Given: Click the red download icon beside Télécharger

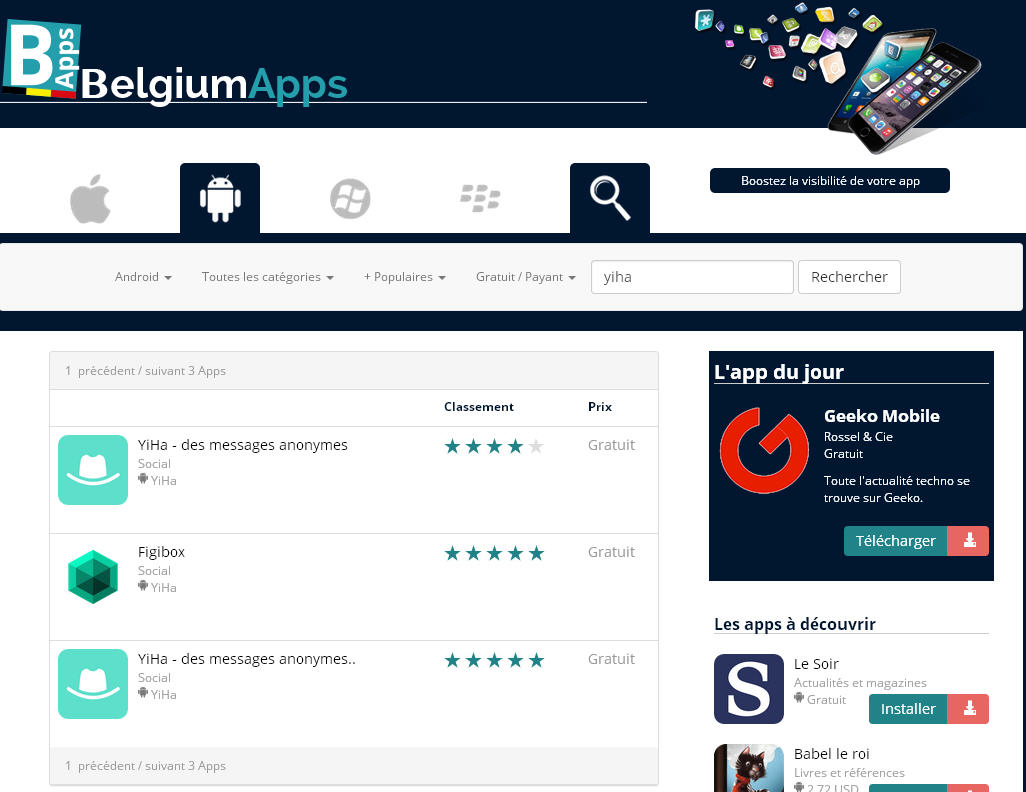Looking at the screenshot, I should click(x=969, y=541).
